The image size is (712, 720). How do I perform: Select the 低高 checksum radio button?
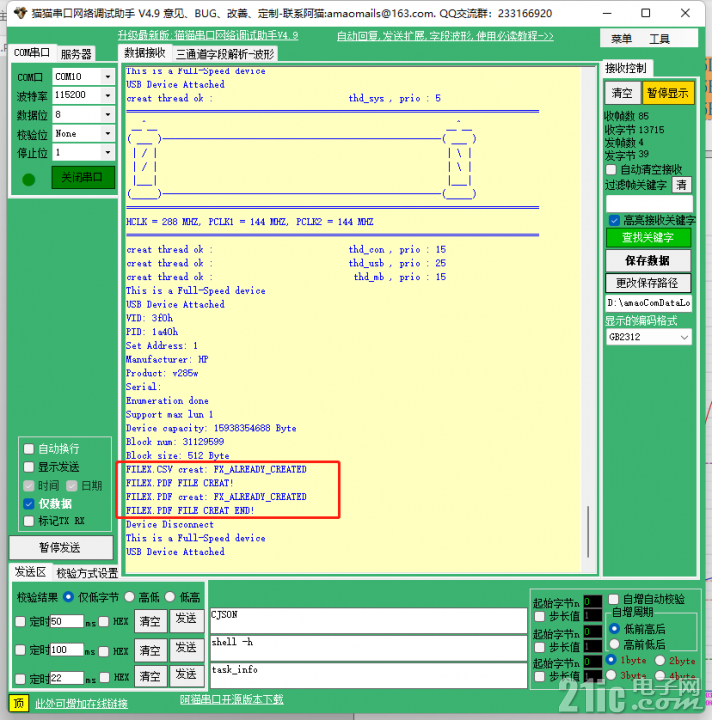point(170,597)
